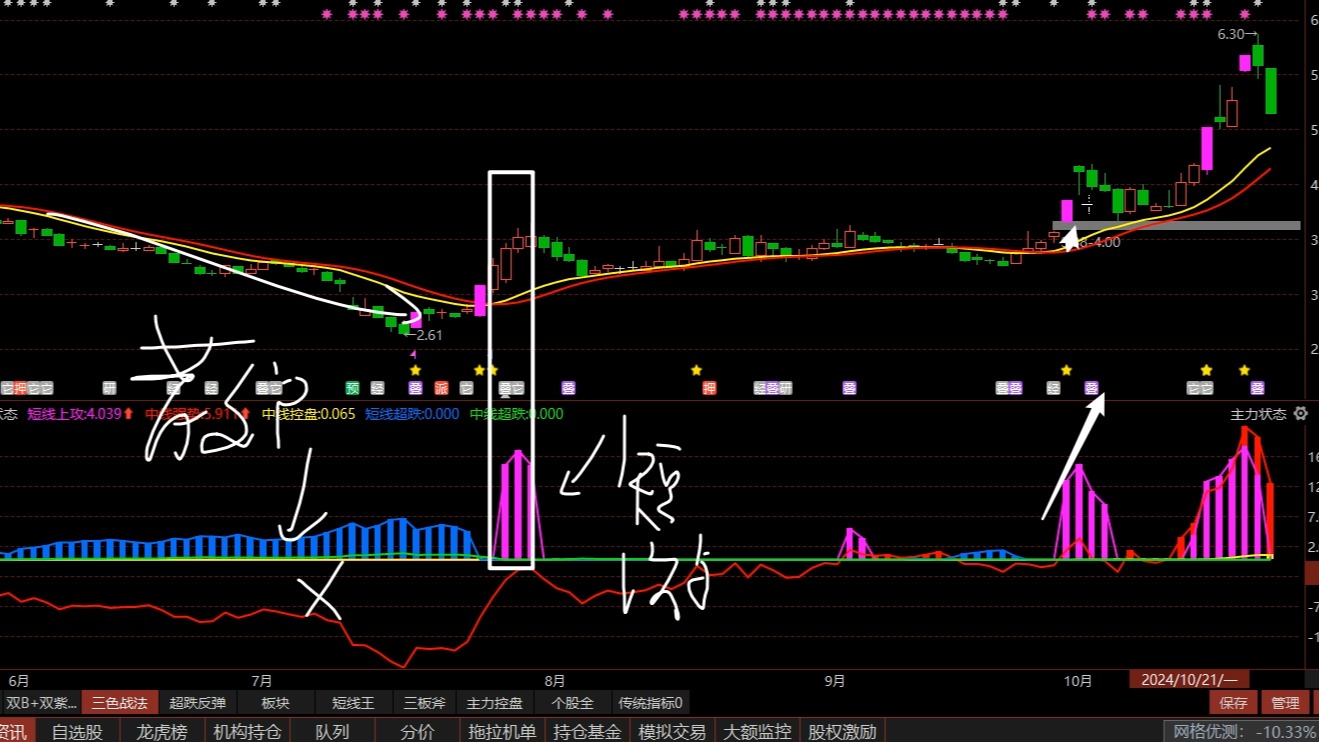Open the 队列 bottom tab
Viewport: 1319px width, 742px height.
(332, 732)
